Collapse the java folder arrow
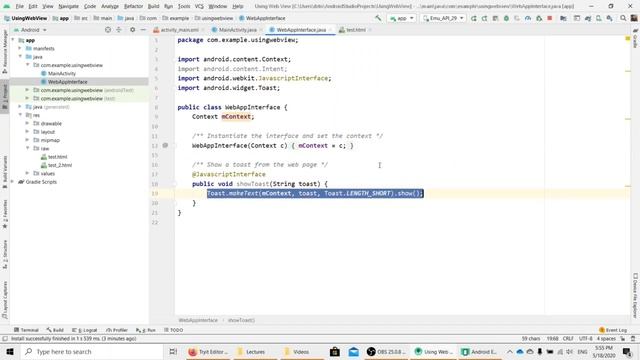 20,56
